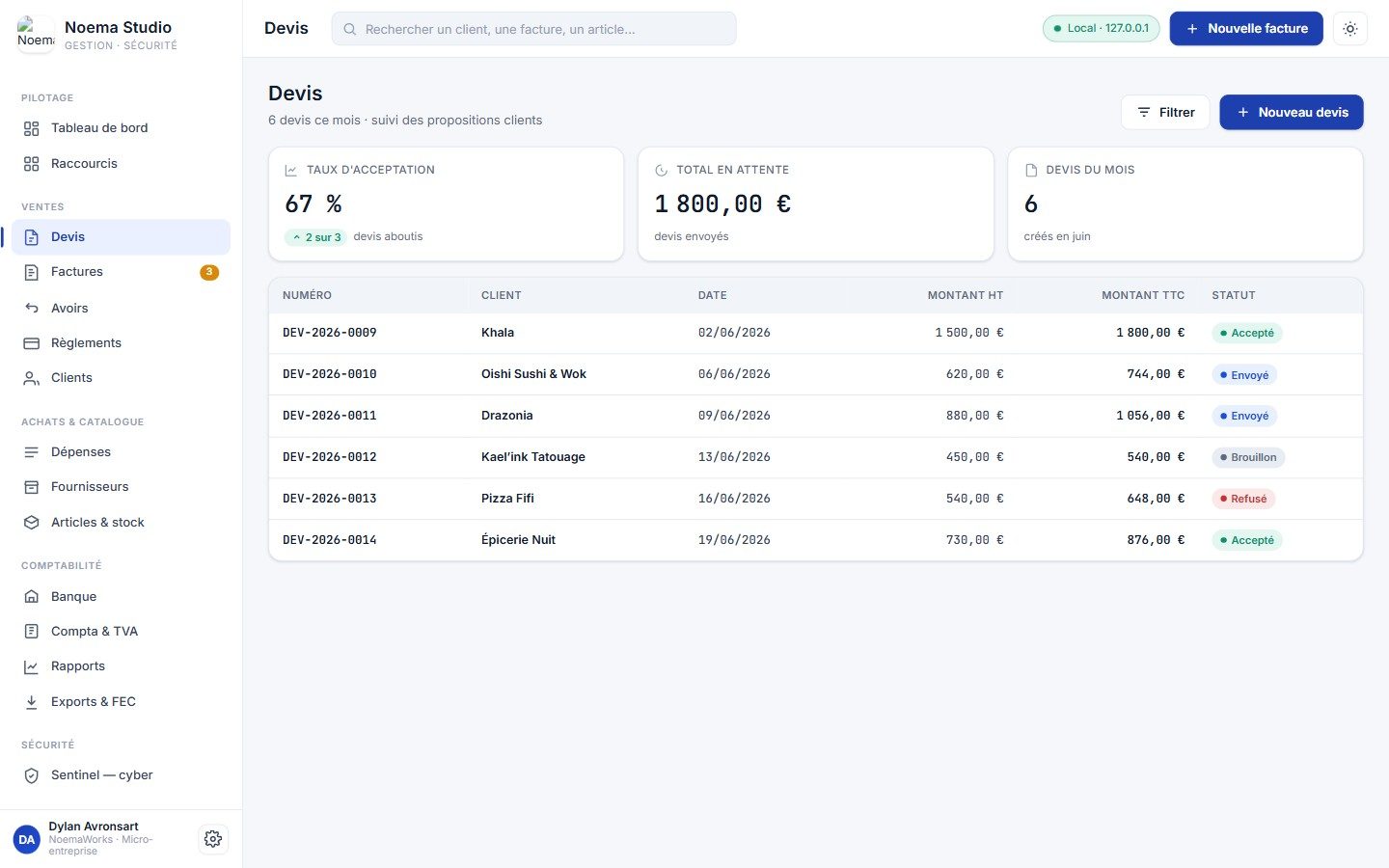Click the Compta & TVA ledger icon

coord(31,632)
